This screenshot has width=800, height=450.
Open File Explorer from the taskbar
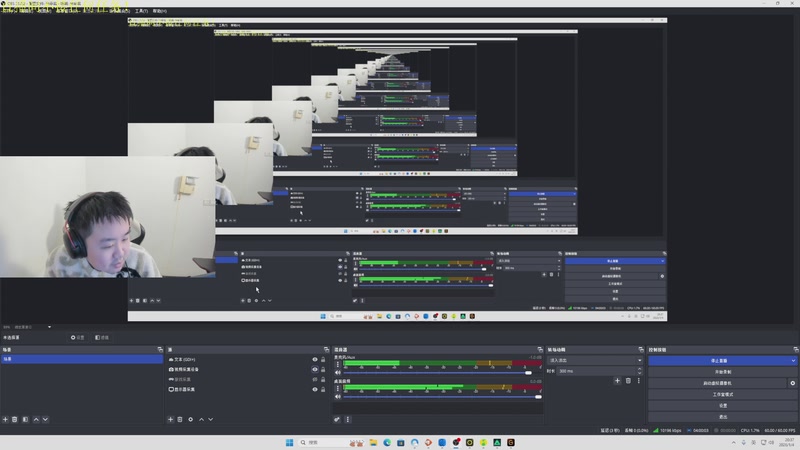pyautogui.click(x=373, y=442)
